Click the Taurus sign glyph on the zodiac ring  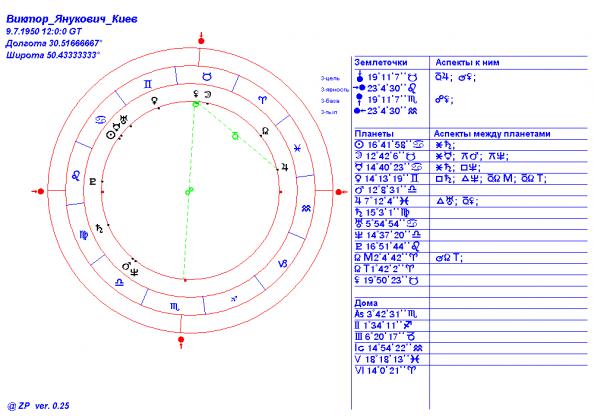[x=207, y=77]
